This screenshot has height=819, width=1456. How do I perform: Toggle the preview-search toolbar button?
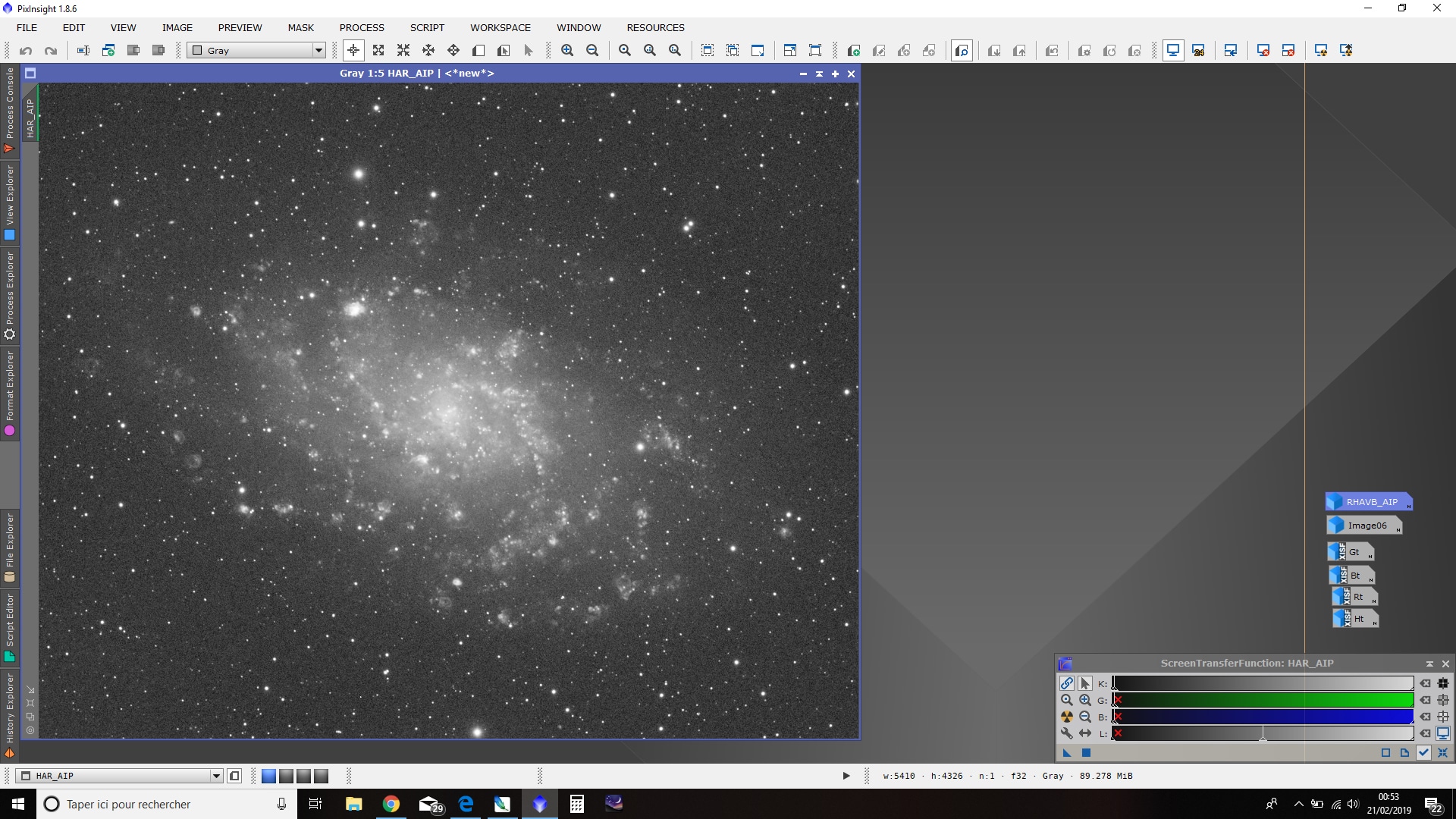962,51
